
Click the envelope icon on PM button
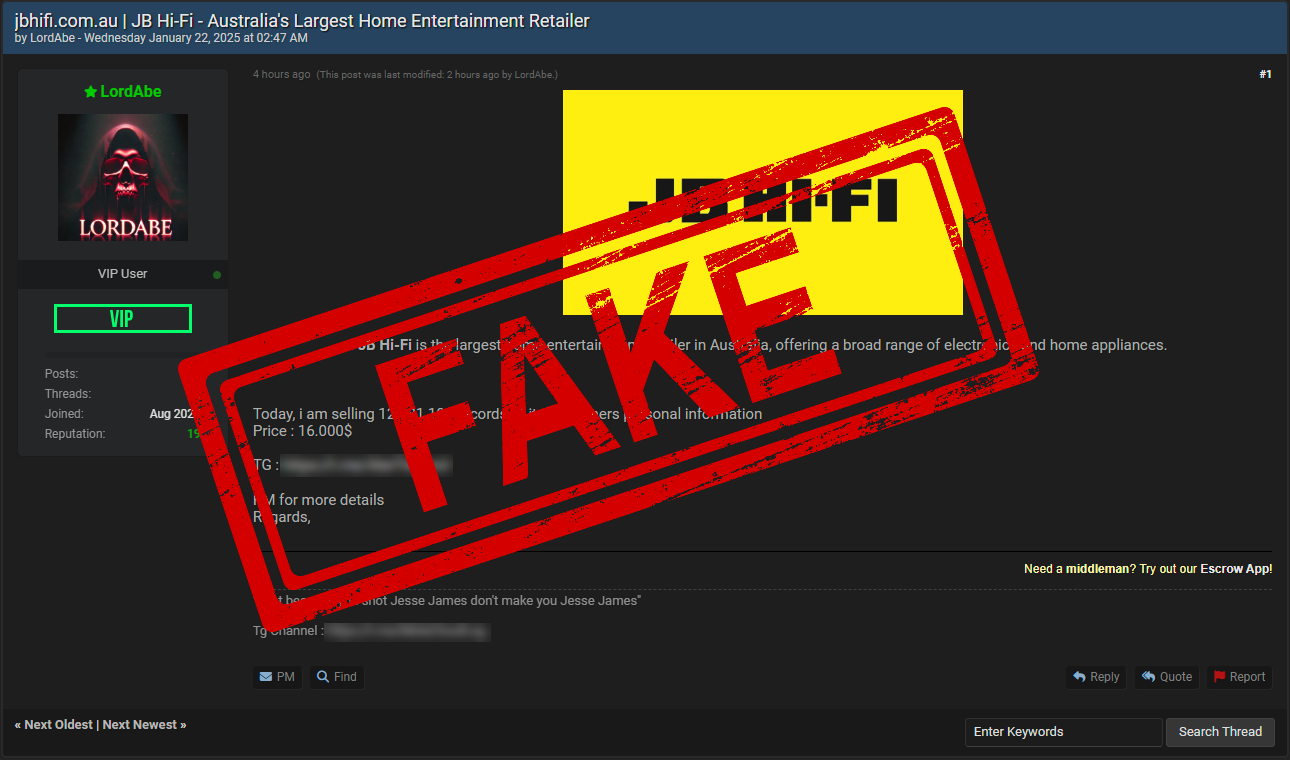[x=265, y=677]
